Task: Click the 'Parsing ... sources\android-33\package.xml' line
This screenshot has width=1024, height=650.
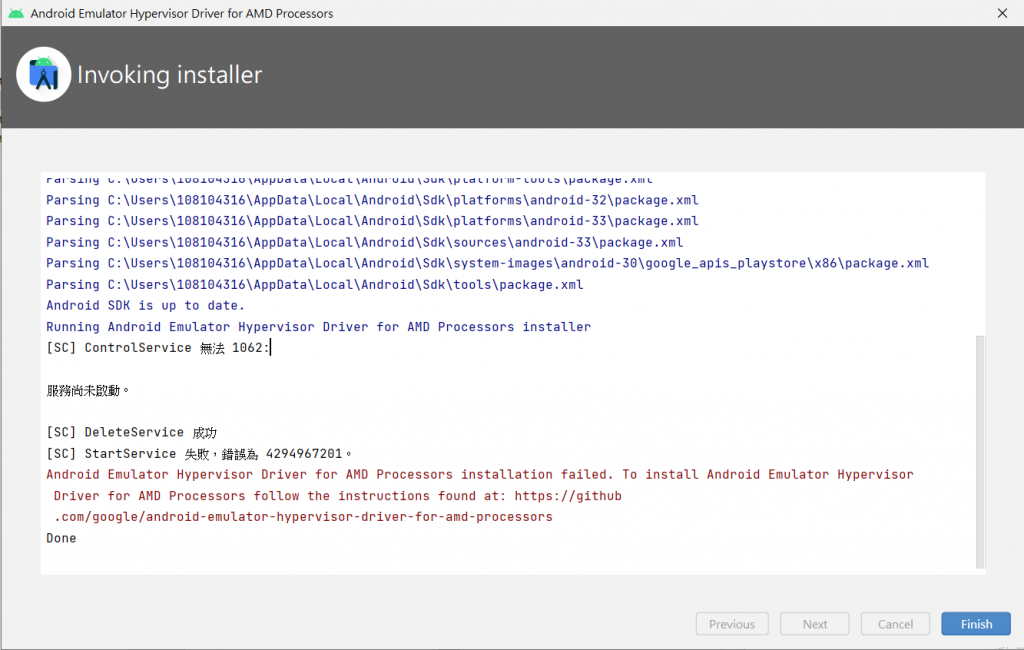Action: 364,242
